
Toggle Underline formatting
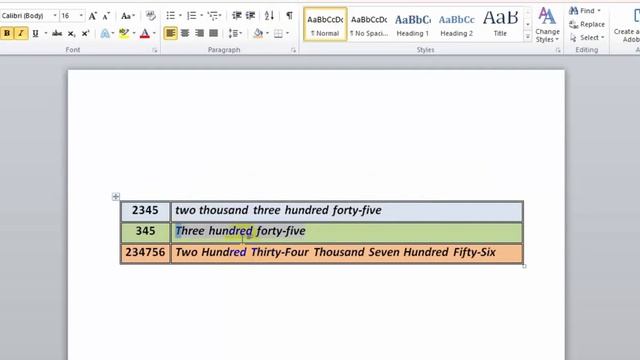(x=36, y=33)
